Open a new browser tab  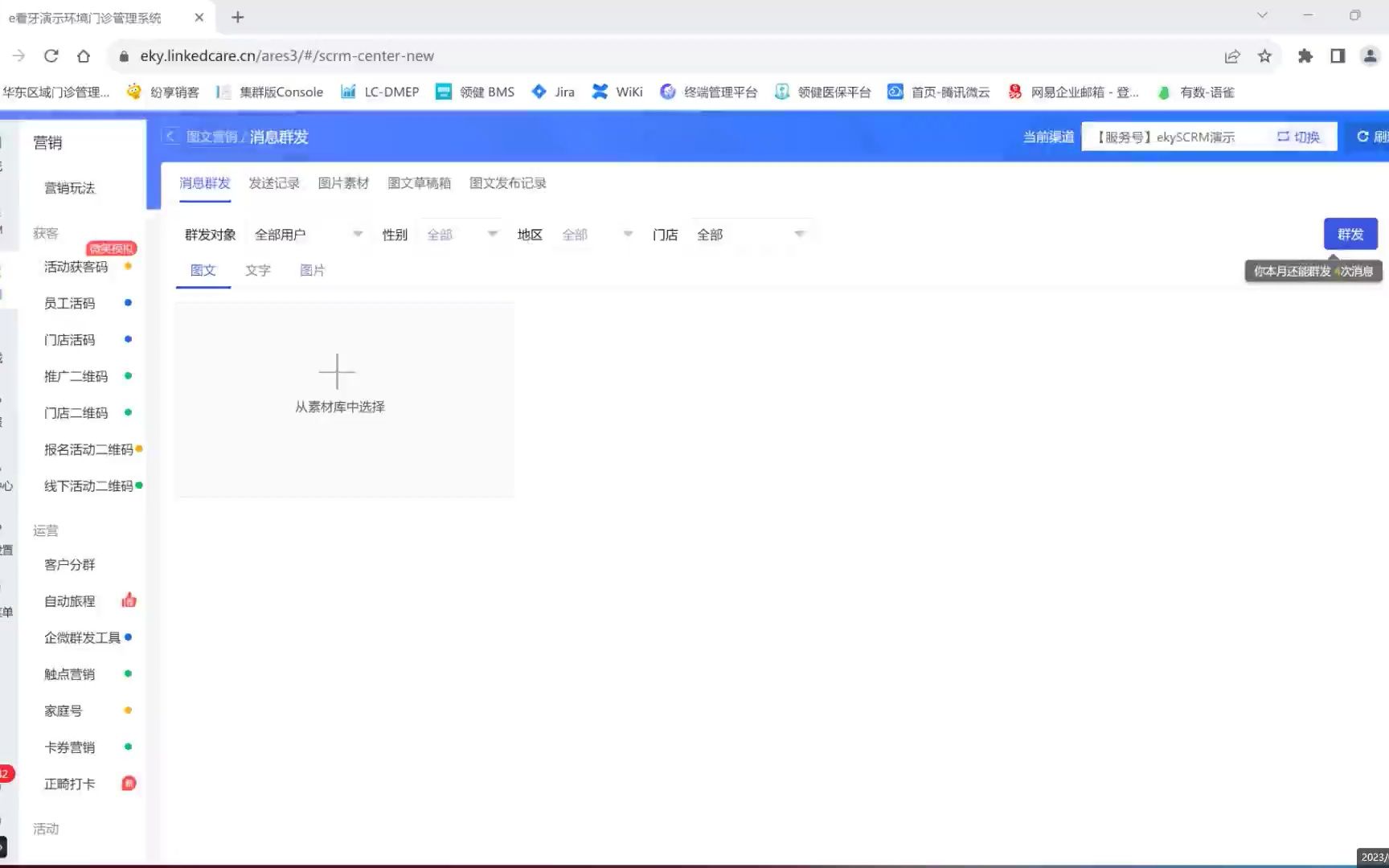point(237,17)
